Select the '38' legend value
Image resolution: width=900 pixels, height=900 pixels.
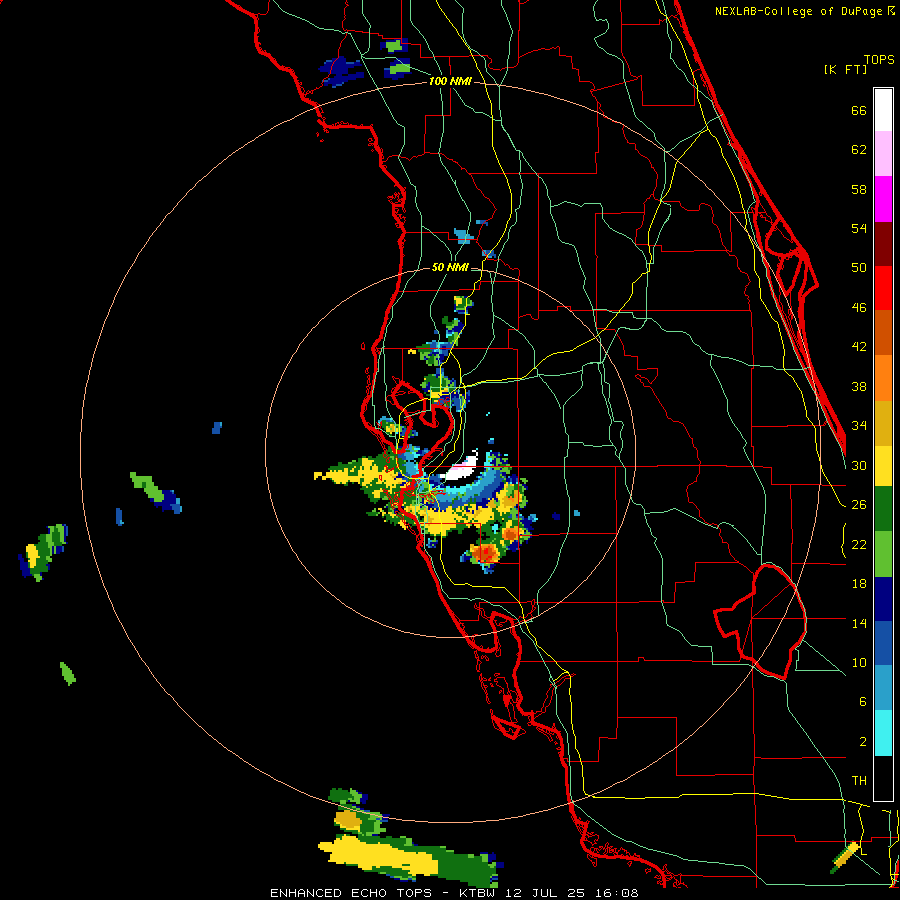pyautogui.click(x=859, y=387)
